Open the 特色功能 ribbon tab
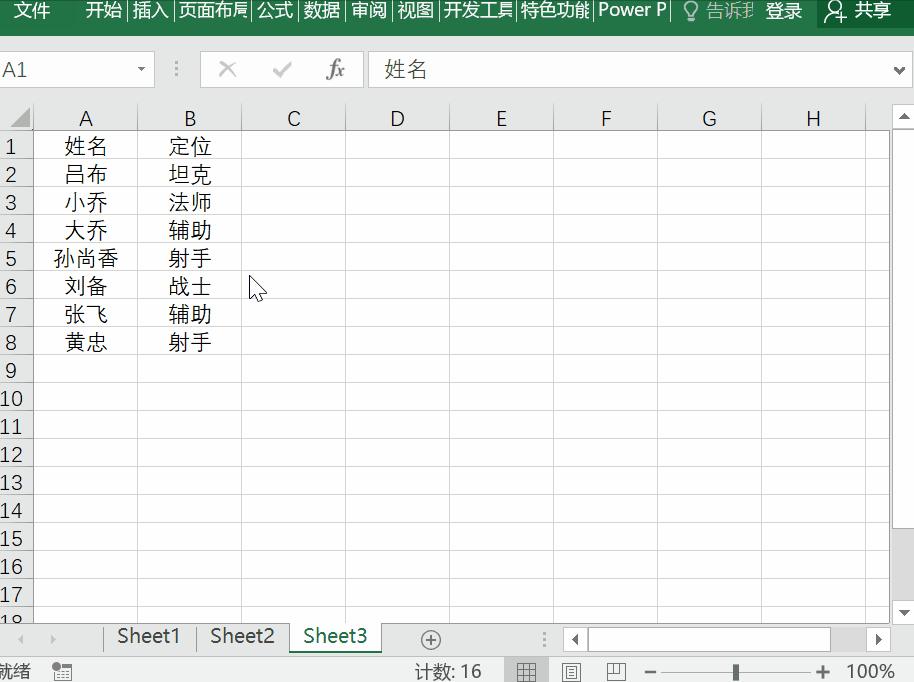914x682 pixels. 555,10
